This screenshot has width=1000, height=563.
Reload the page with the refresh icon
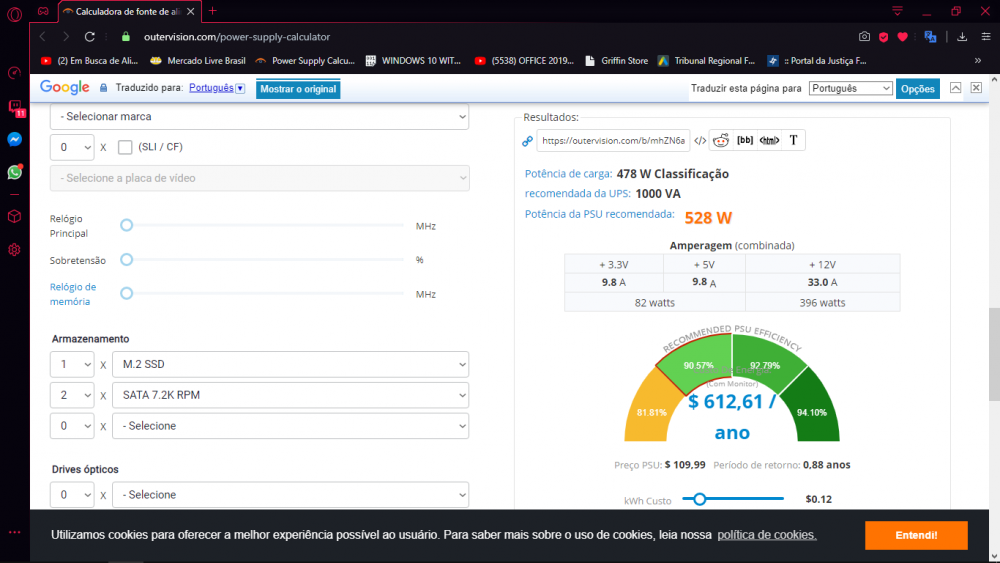(x=90, y=37)
